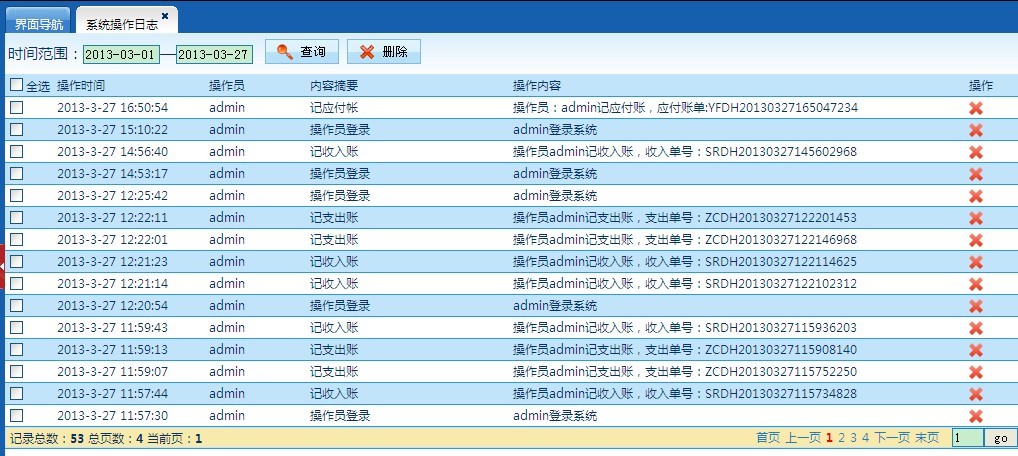The width and height of the screenshot is (1018, 456).
Task: Tick the checkbox for 11:57:44 row
Action: pos(16,394)
